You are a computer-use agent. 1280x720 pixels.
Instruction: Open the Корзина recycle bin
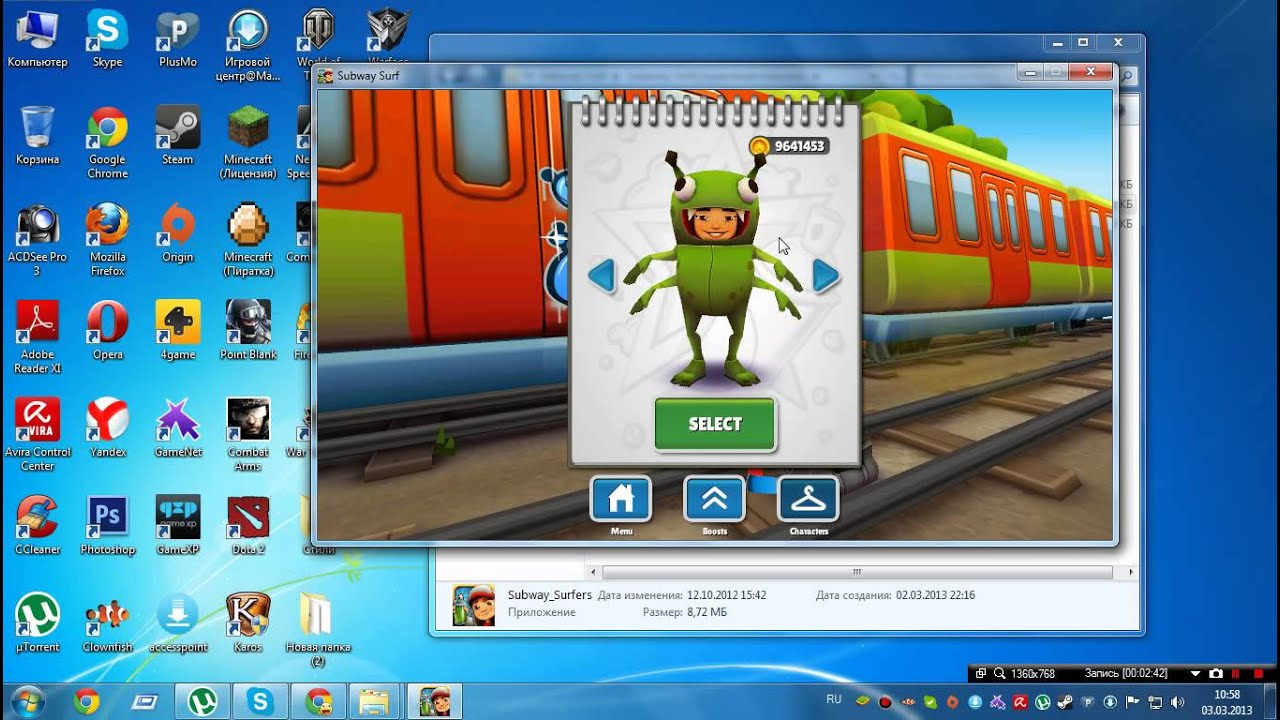37,135
